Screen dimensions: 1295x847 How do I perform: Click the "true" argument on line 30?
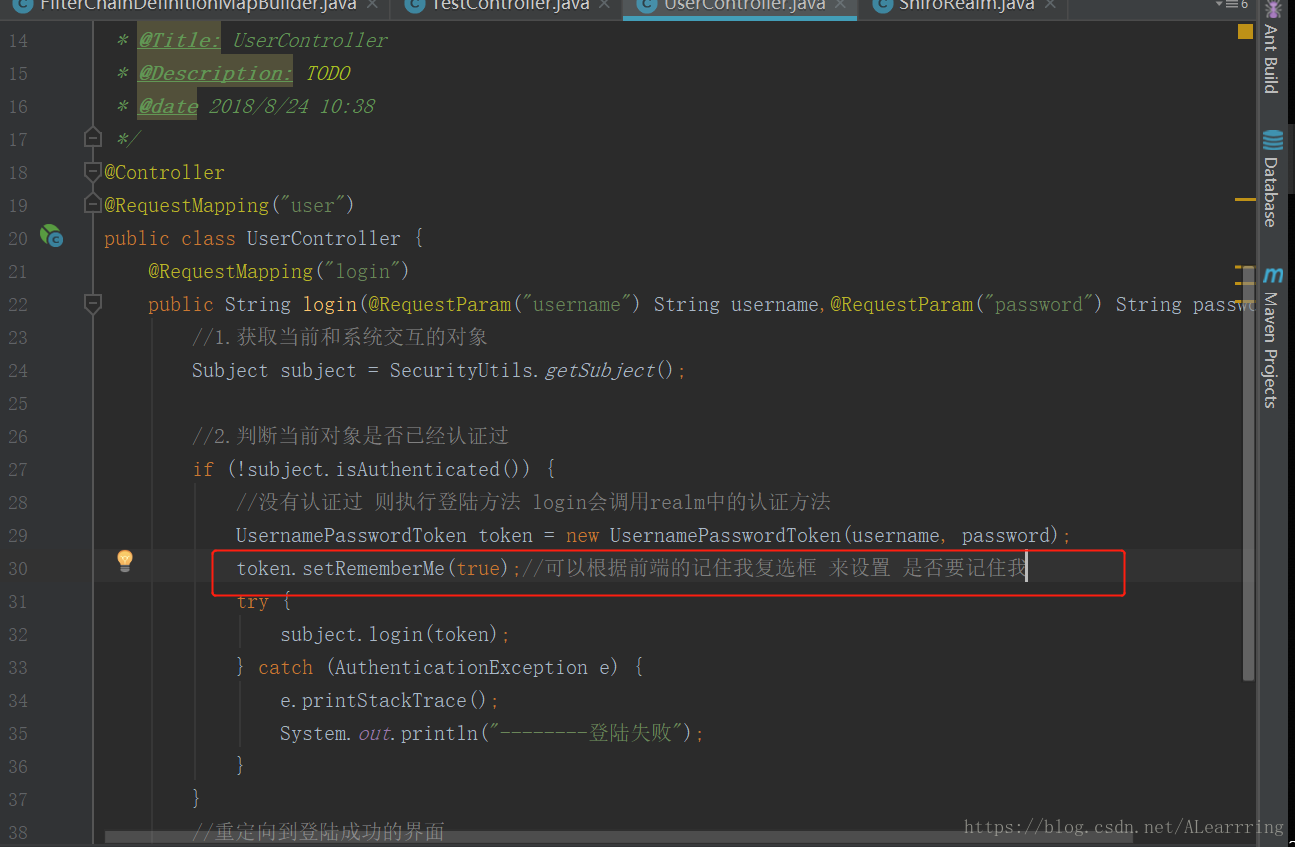[478, 568]
